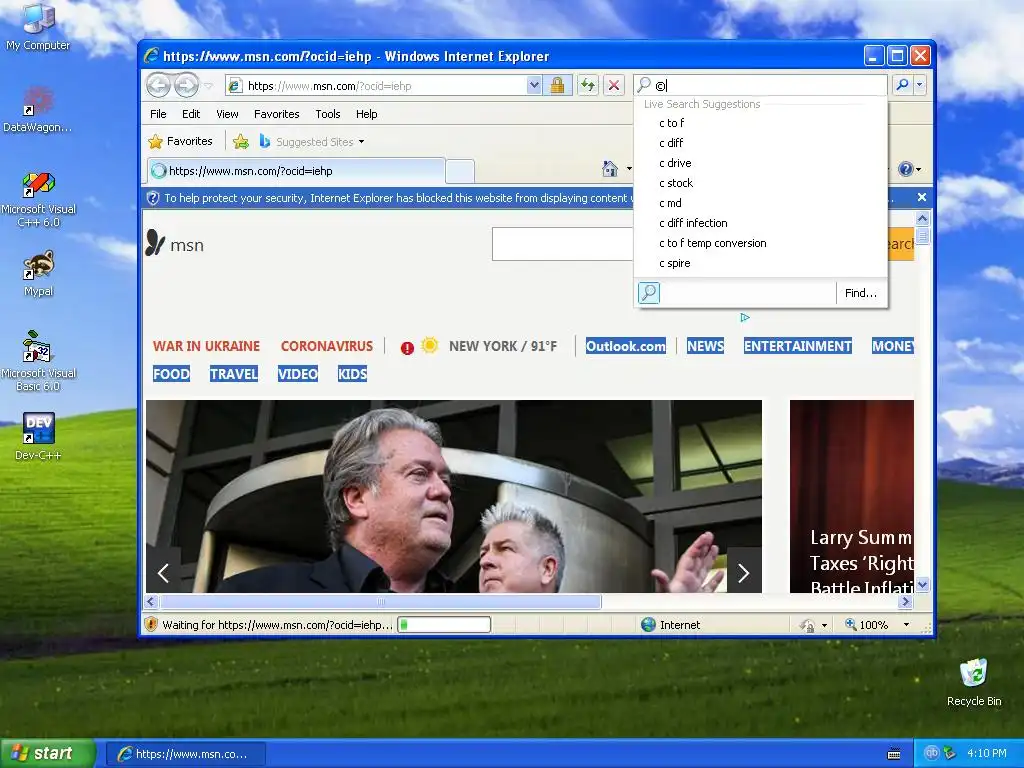
Task: Open the search provider options dropdown
Action: pos(920,85)
